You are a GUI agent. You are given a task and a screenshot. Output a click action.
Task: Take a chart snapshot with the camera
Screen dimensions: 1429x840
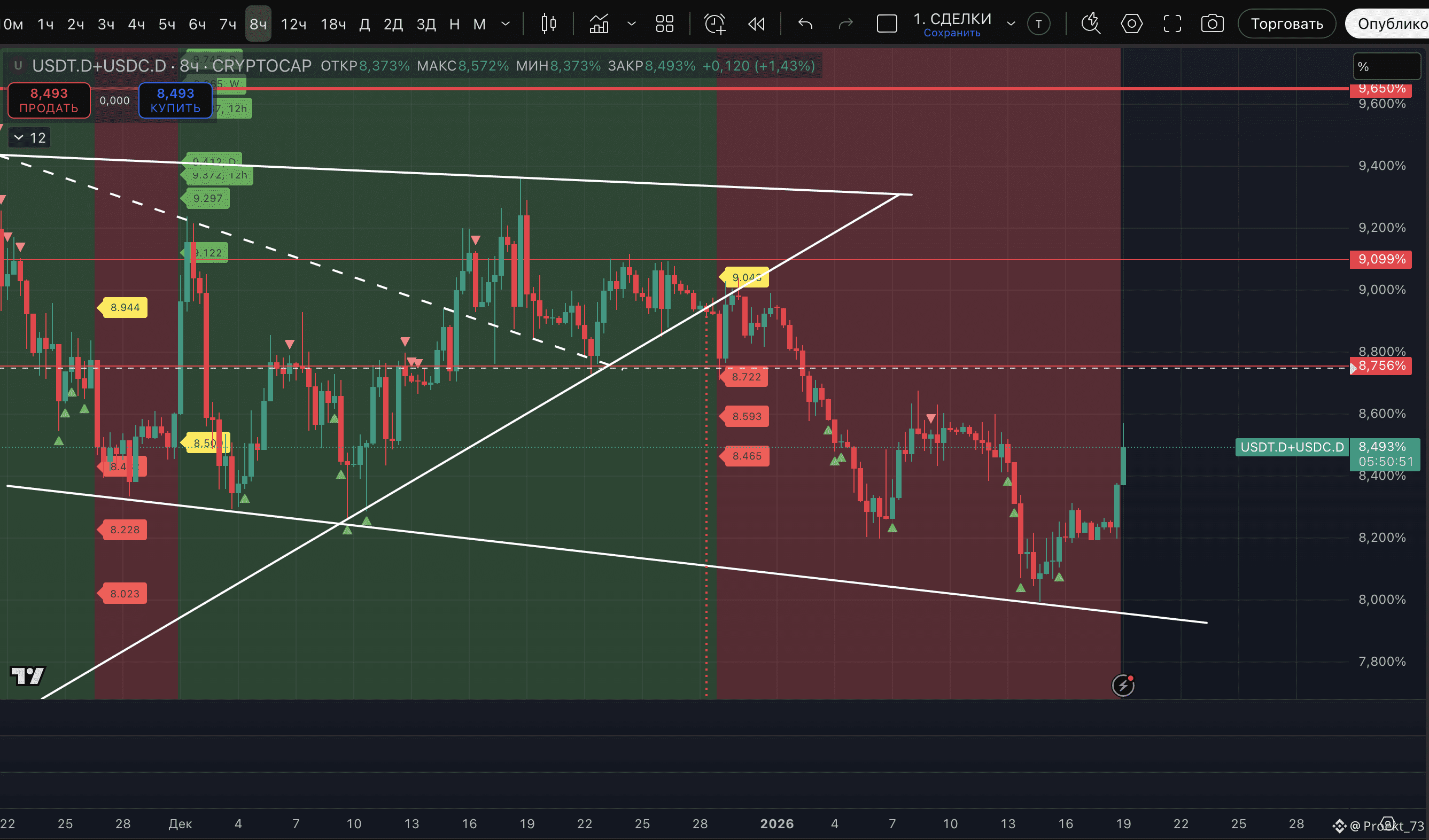(1213, 24)
